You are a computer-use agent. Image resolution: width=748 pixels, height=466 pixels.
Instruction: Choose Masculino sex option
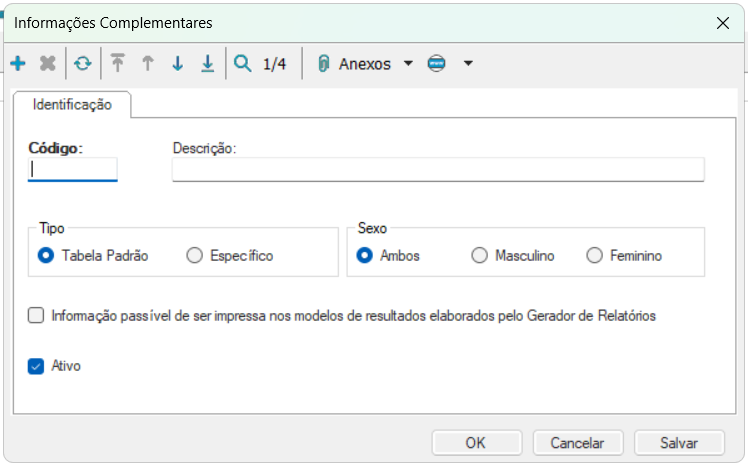(479, 255)
